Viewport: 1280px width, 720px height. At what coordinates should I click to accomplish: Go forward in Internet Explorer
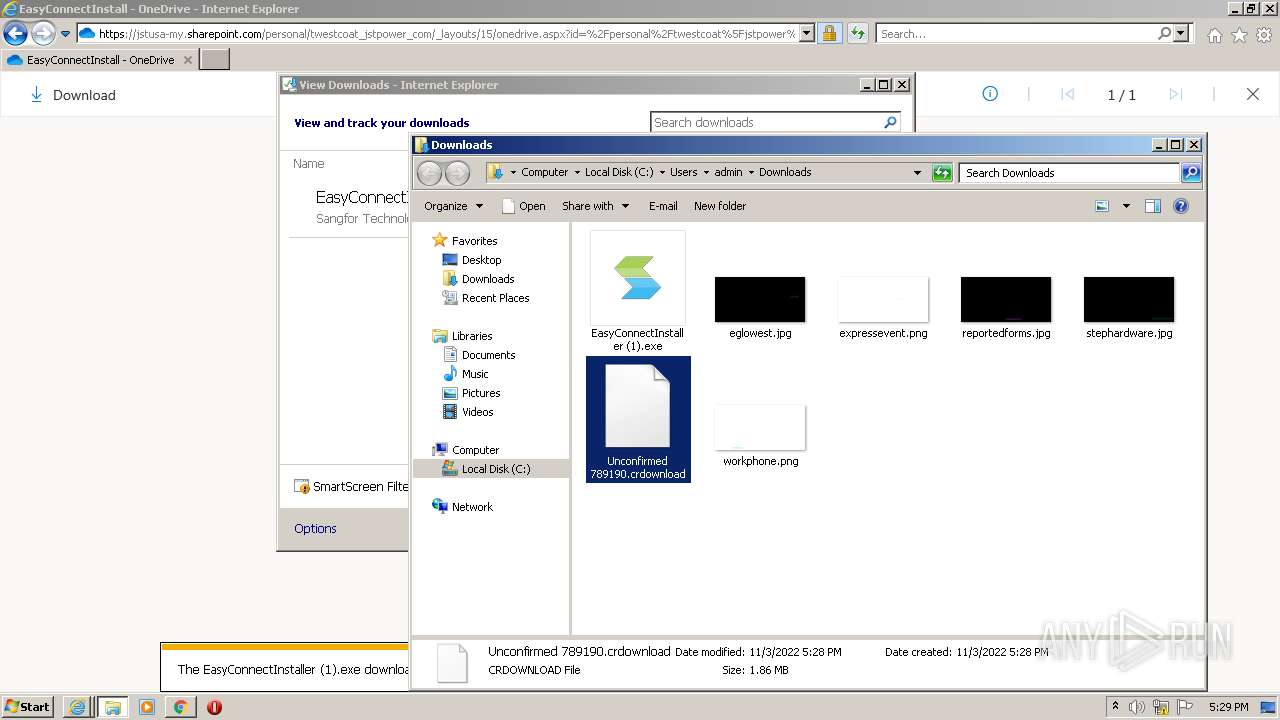point(43,33)
